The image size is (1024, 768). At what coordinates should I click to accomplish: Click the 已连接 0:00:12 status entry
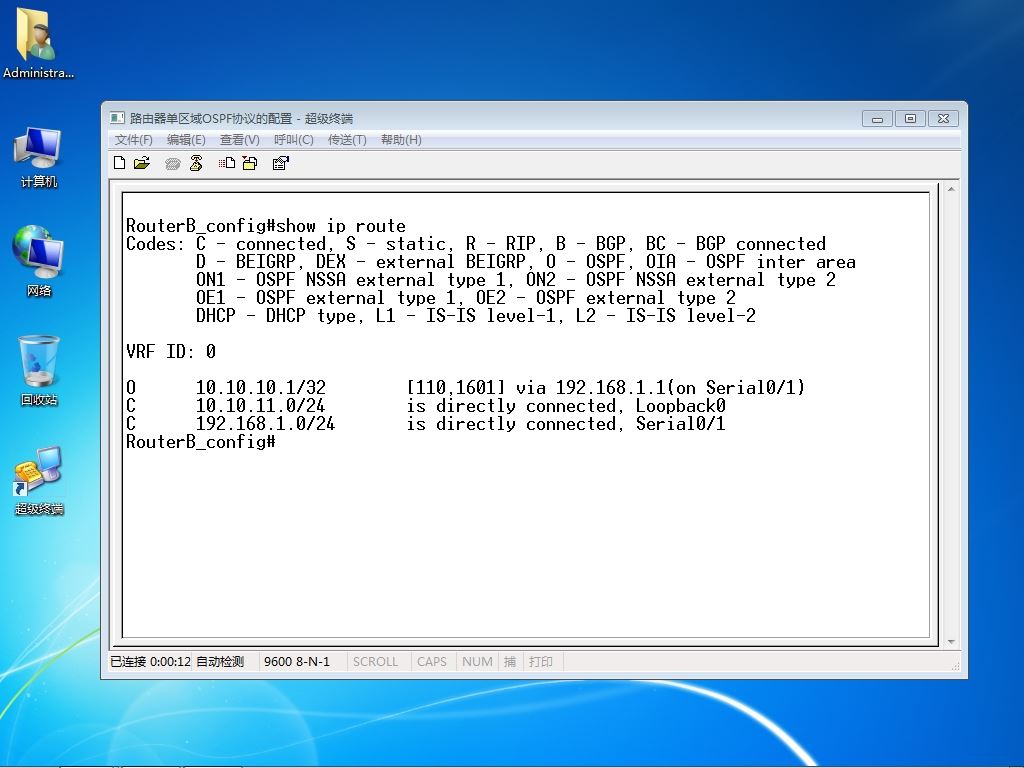(x=150, y=662)
